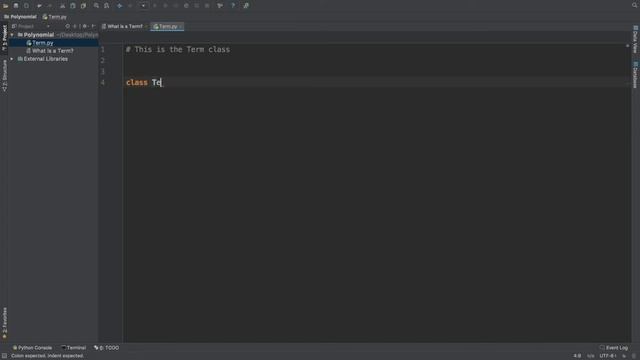Open the UTF-8 encoding selector

pos(608,356)
